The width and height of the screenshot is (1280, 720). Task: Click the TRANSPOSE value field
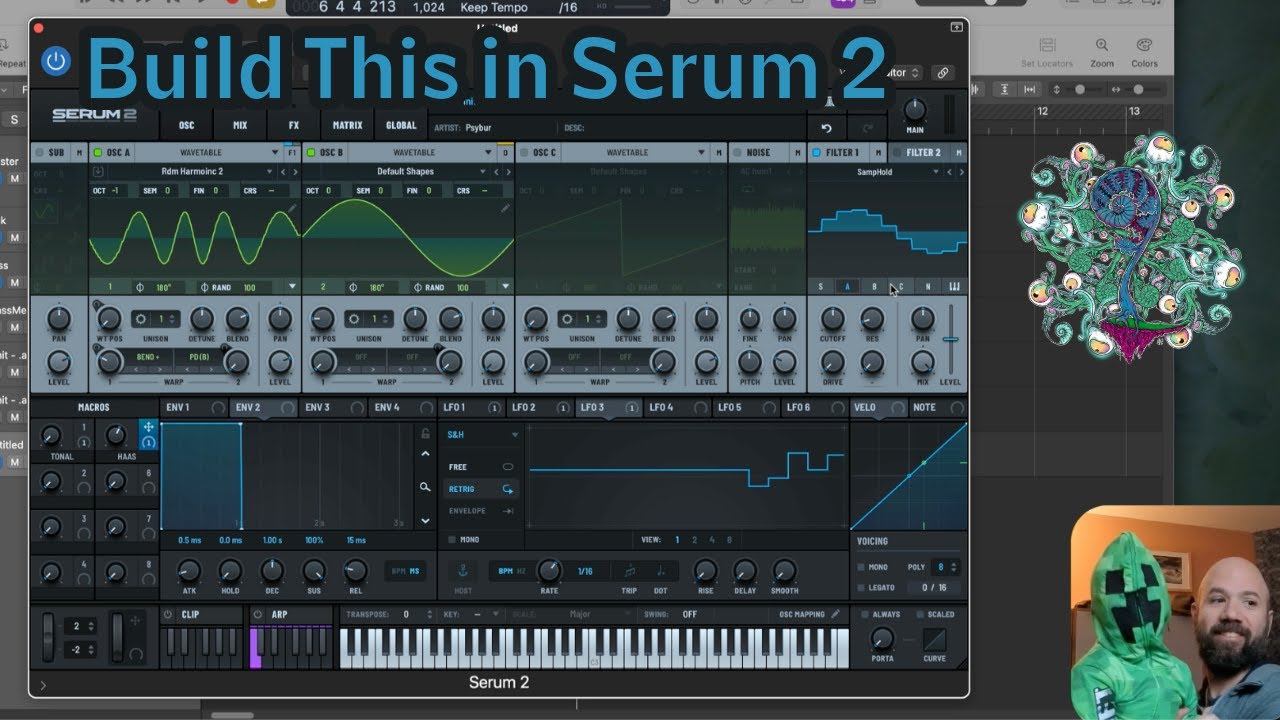[406, 614]
